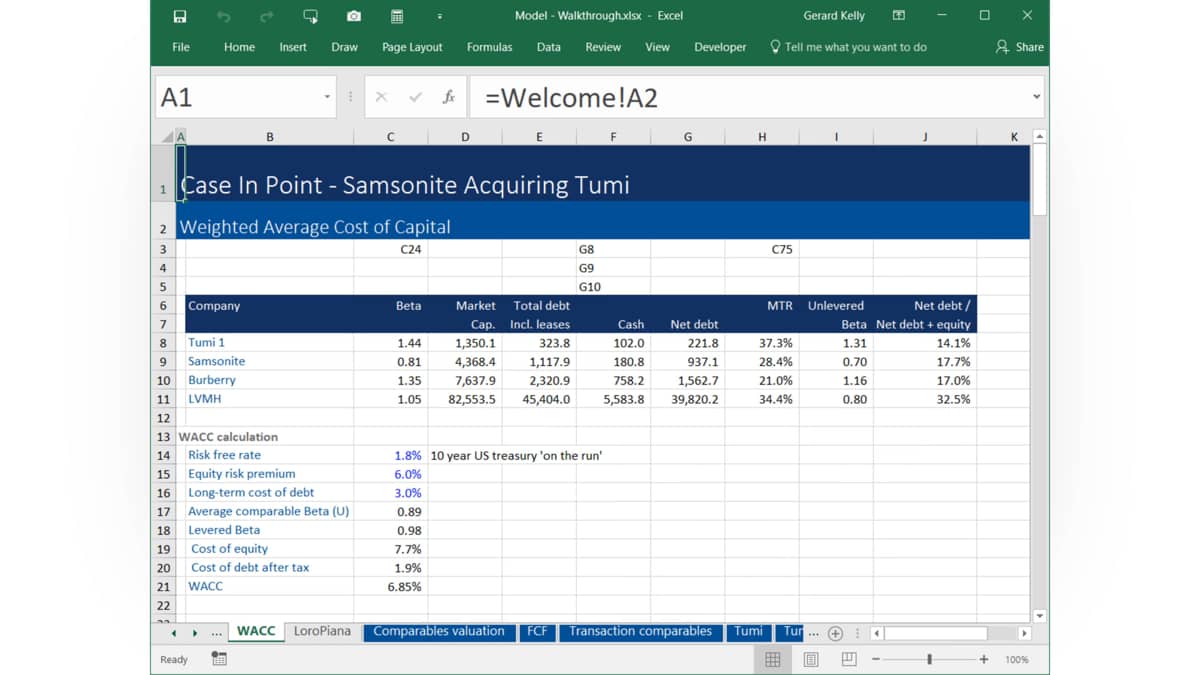The image size is (1200, 675).
Task: Open the Draw ribbon tab
Action: click(345, 47)
